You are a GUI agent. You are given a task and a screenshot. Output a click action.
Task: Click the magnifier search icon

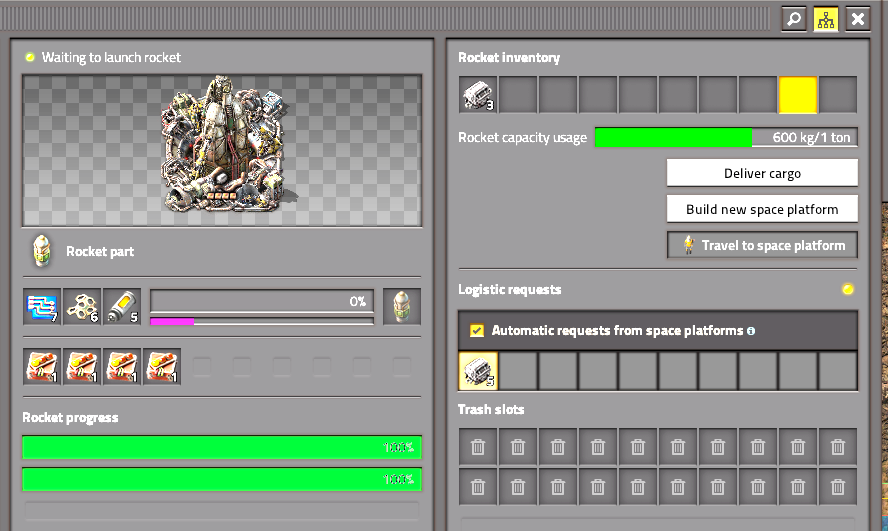tap(794, 19)
